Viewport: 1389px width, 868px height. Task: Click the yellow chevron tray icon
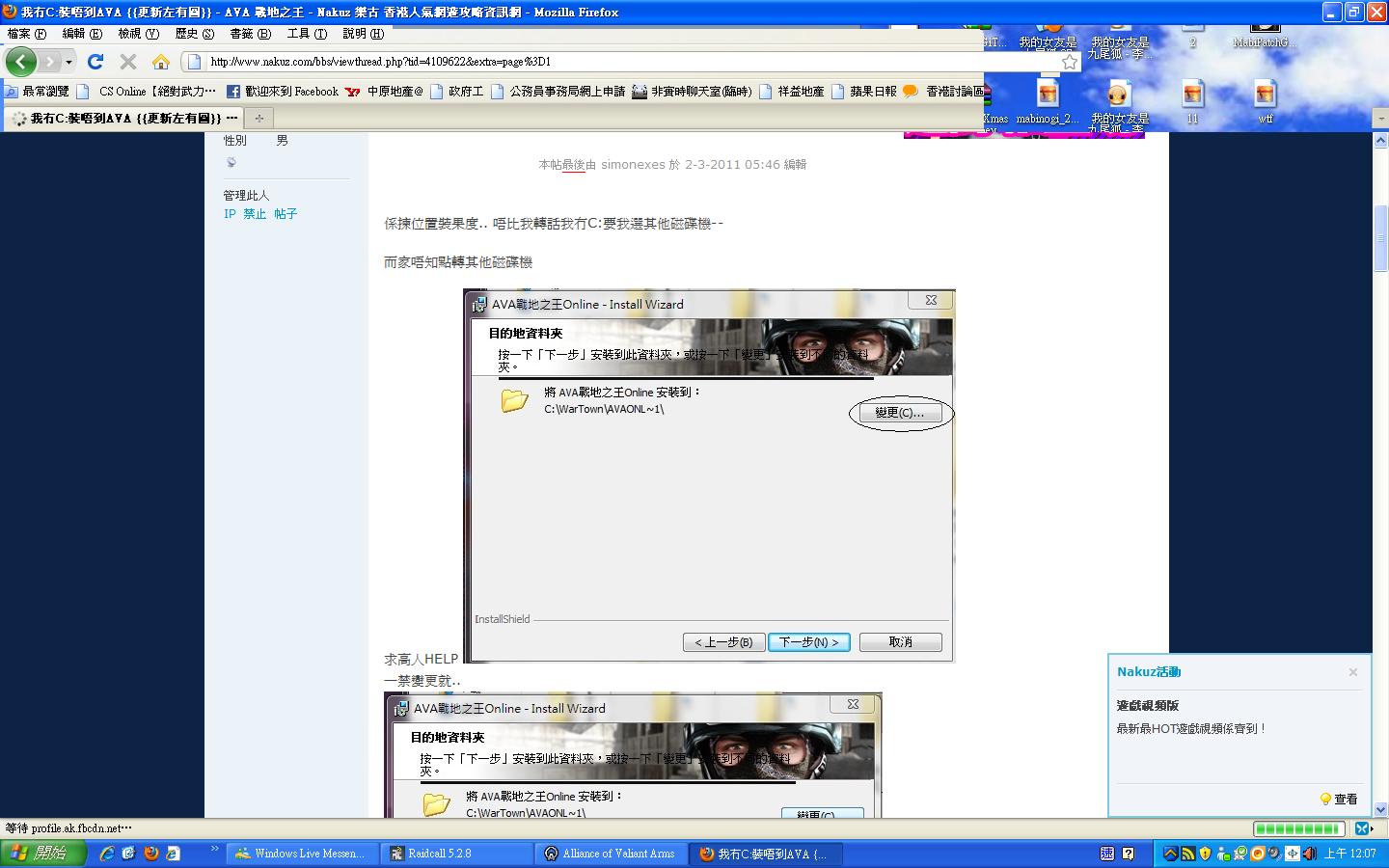[x=1171, y=854]
